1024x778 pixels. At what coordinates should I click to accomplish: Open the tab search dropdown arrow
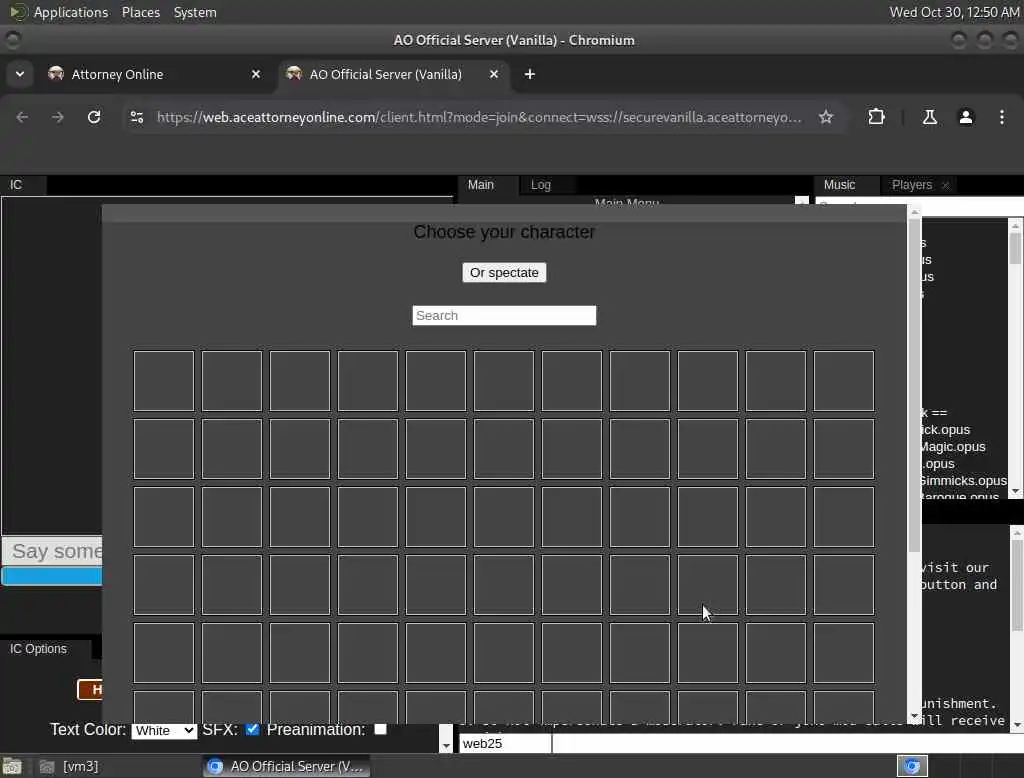[x=20, y=74]
